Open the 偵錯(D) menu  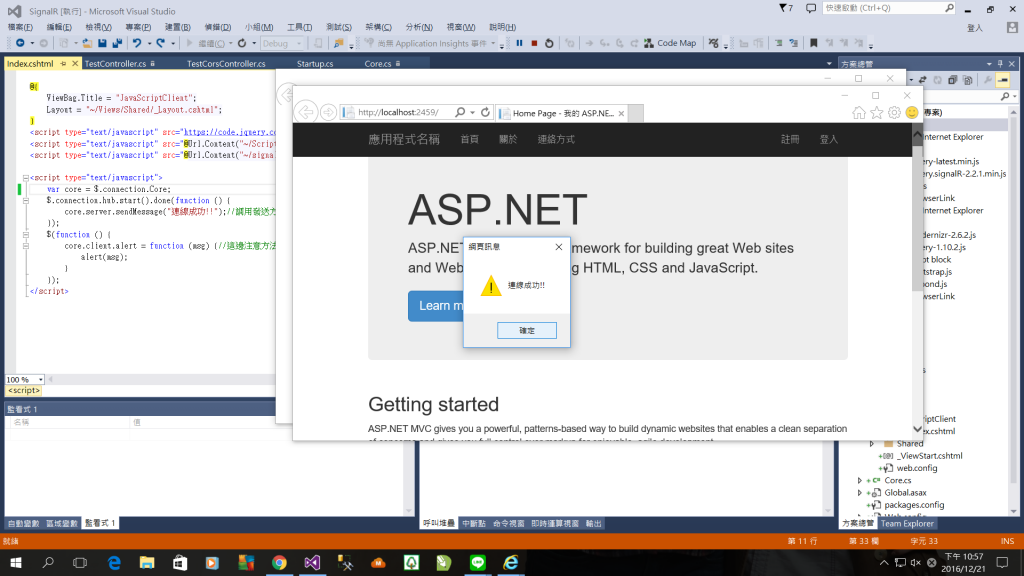[217, 27]
